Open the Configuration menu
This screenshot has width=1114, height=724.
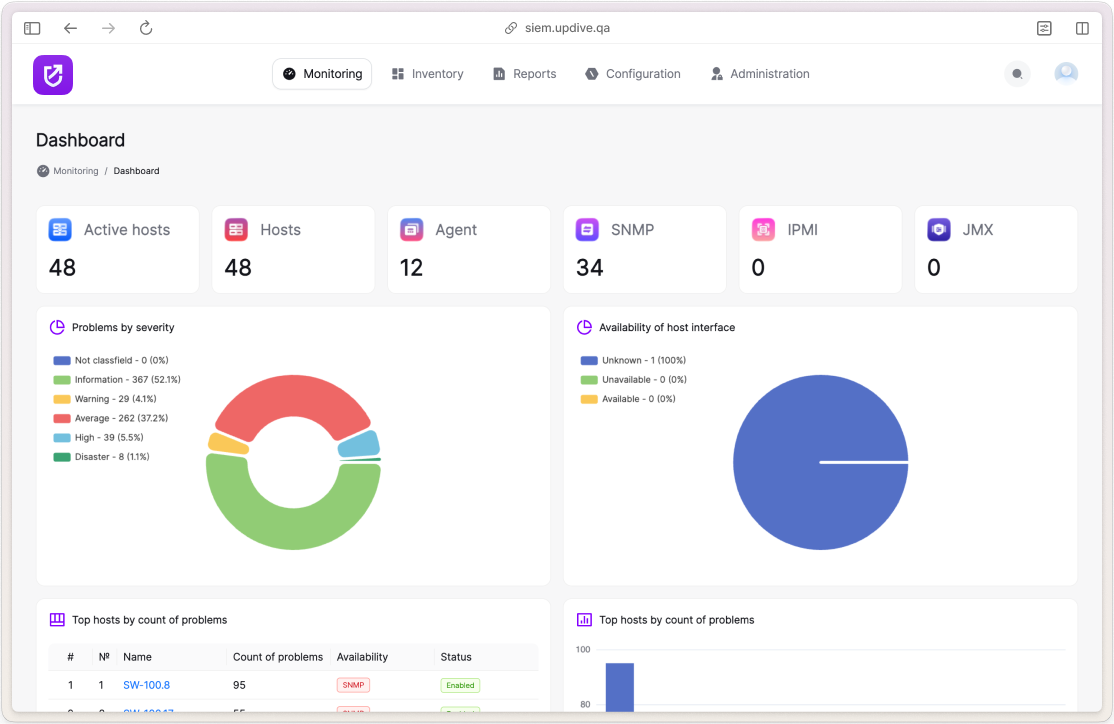coord(633,74)
